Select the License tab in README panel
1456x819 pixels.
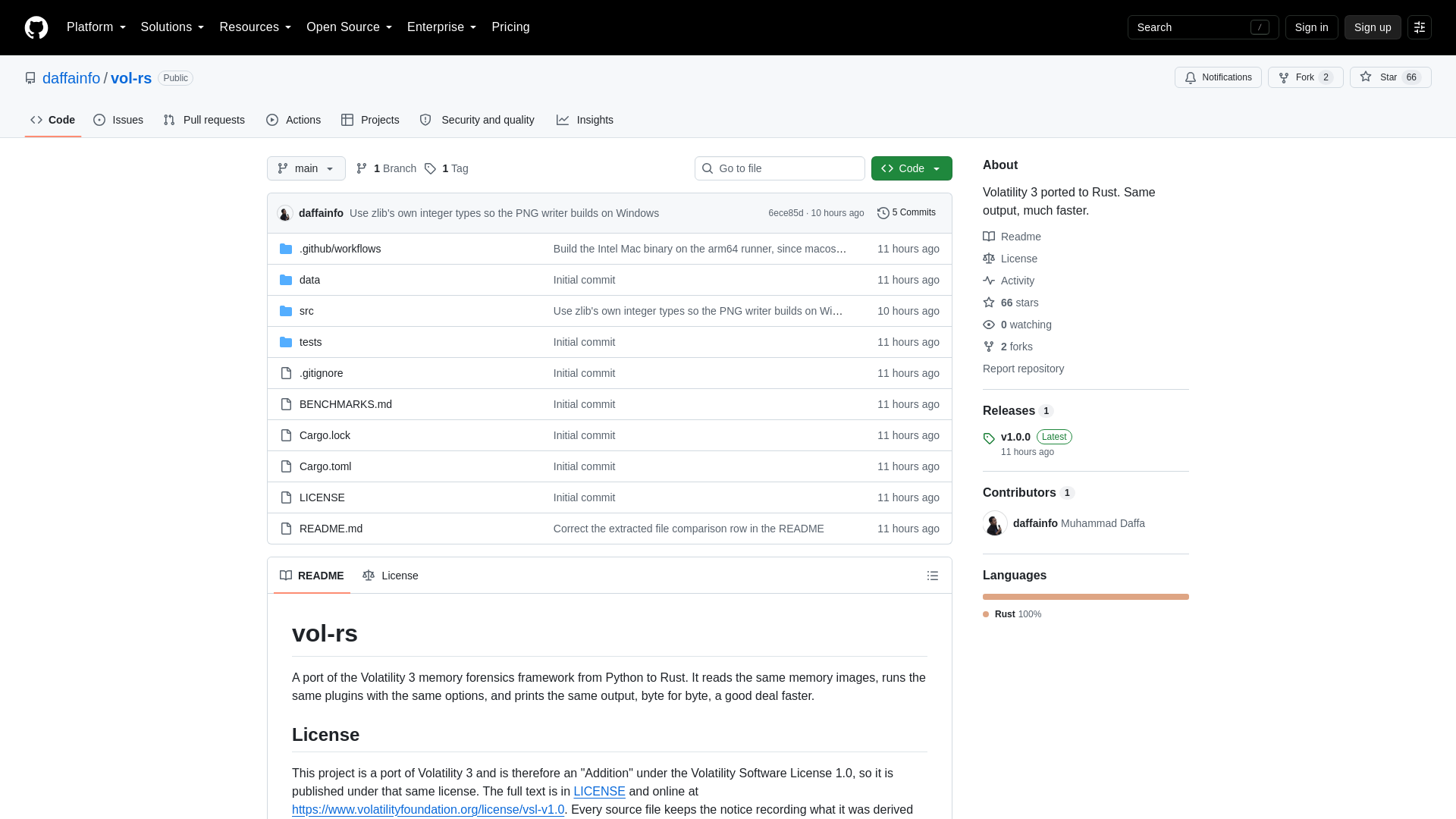[x=391, y=576]
